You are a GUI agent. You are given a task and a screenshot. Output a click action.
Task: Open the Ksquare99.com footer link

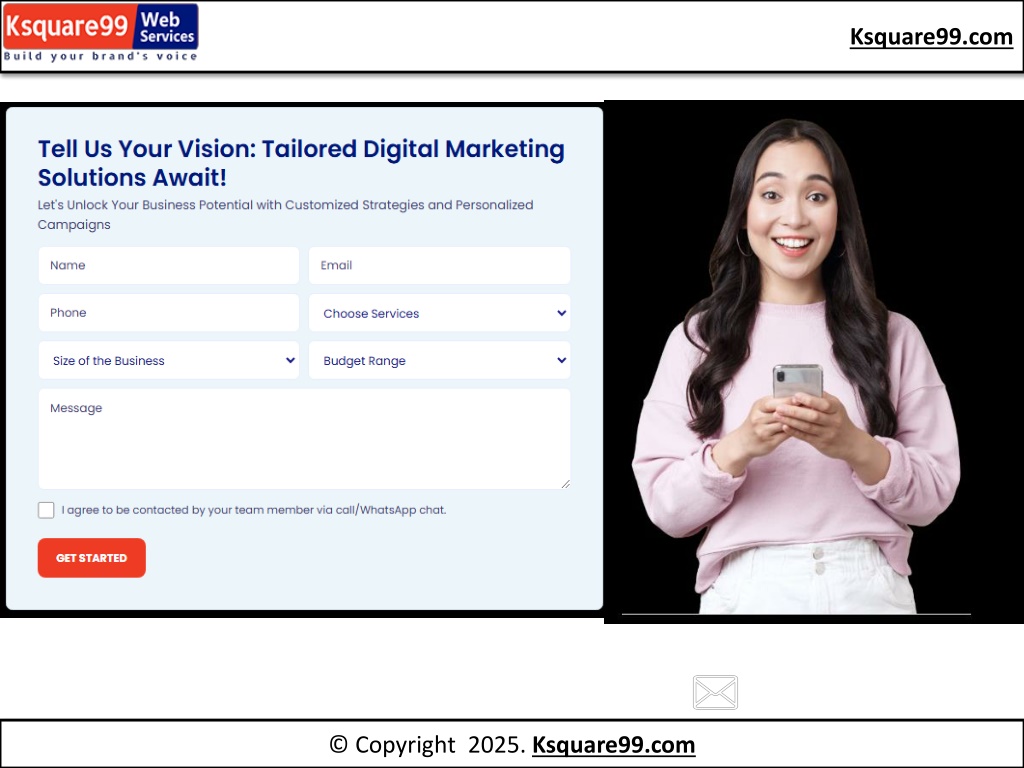pos(613,744)
